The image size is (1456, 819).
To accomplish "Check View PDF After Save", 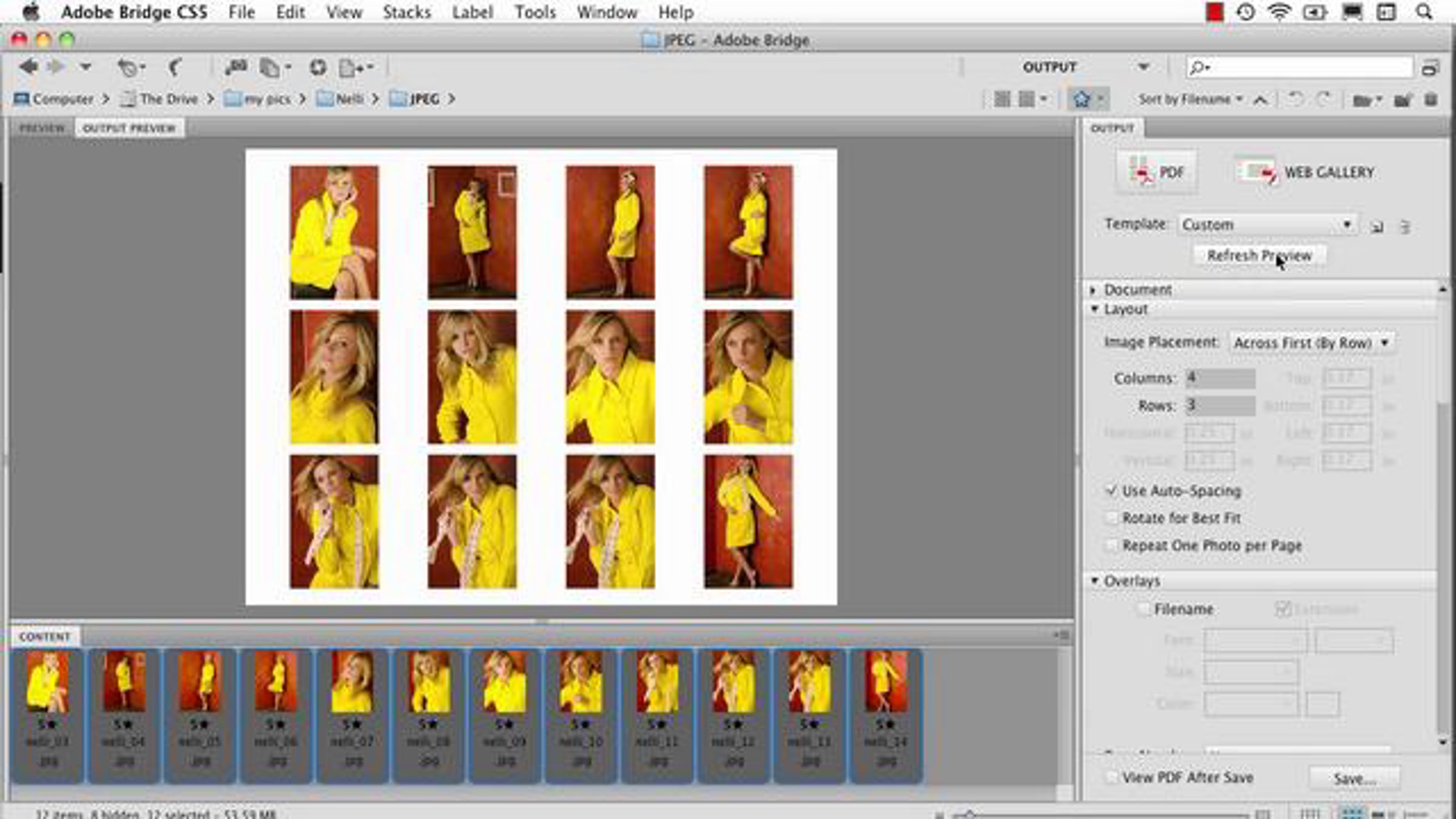I will [1111, 777].
